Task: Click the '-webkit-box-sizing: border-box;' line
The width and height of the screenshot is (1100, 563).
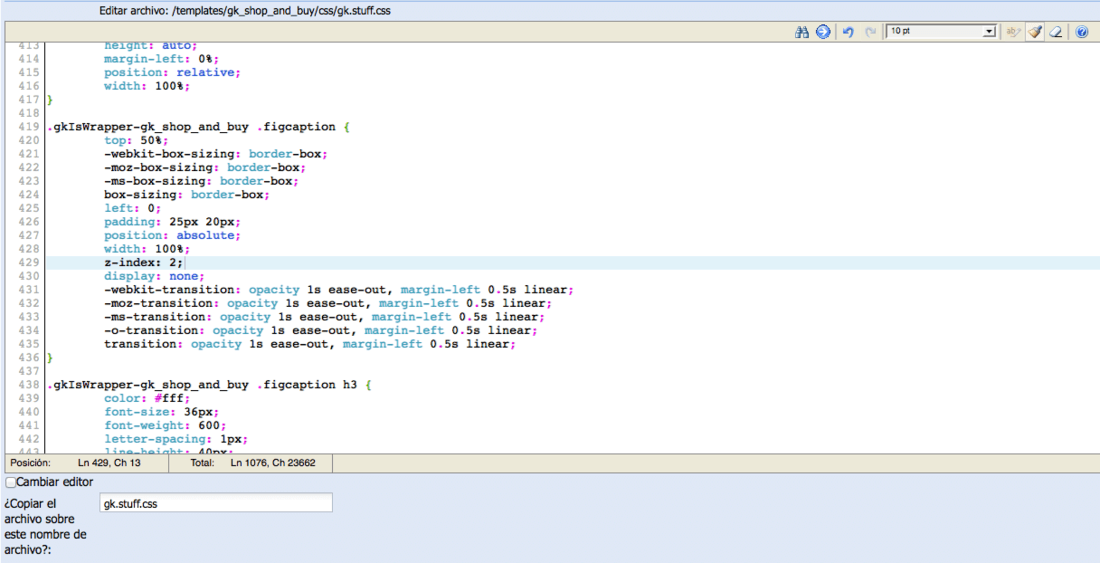Action: (216, 154)
